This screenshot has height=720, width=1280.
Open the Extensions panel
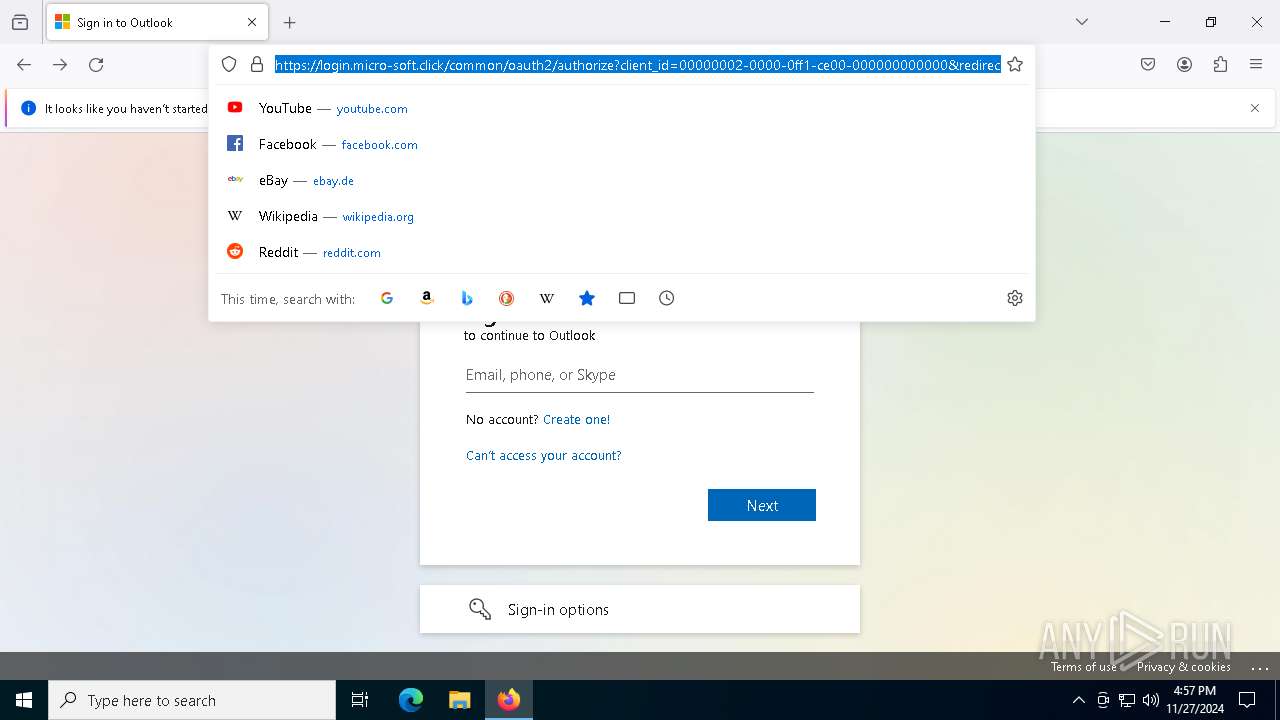coord(1220,65)
